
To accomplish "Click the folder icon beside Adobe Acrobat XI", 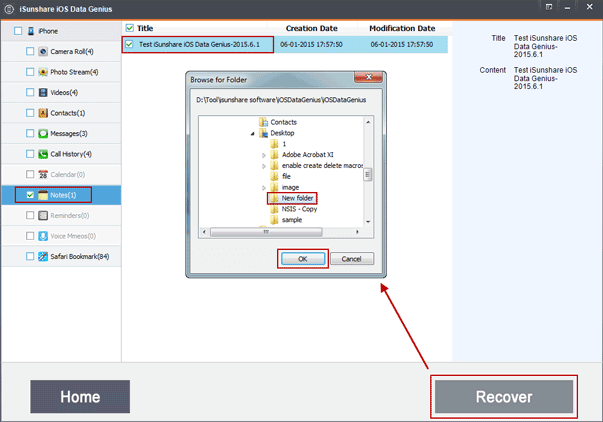I will click(x=274, y=155).
